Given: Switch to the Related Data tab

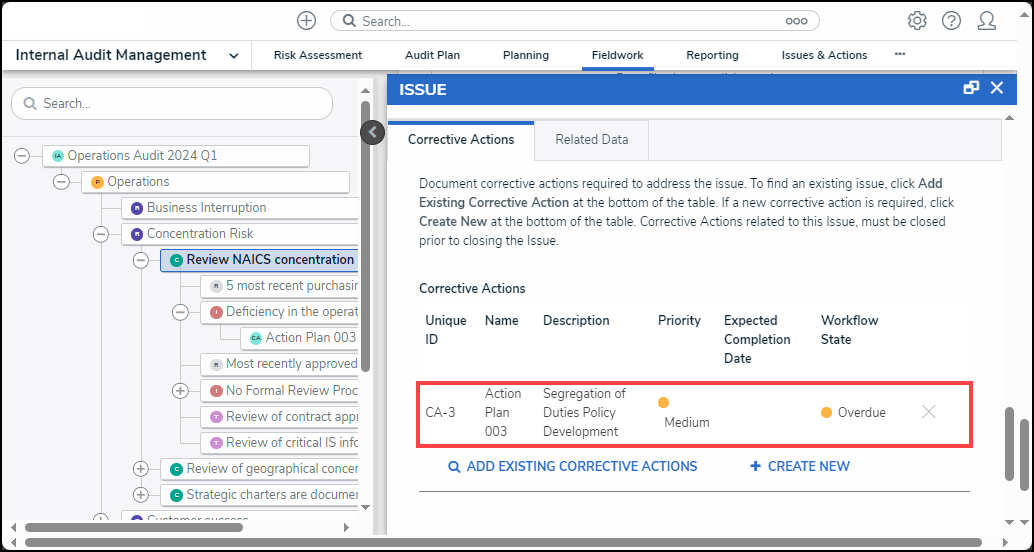Looking at the screenshot, I should coord(592,140).
